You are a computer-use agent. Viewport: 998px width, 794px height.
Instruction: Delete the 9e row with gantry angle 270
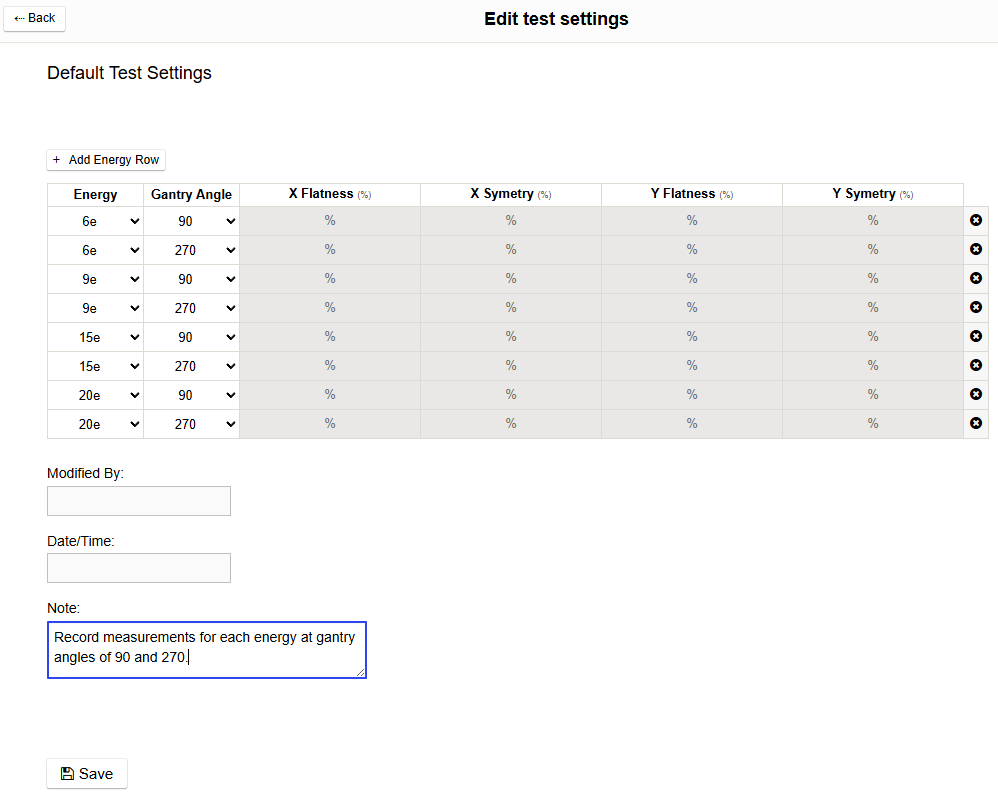point(976,307)
